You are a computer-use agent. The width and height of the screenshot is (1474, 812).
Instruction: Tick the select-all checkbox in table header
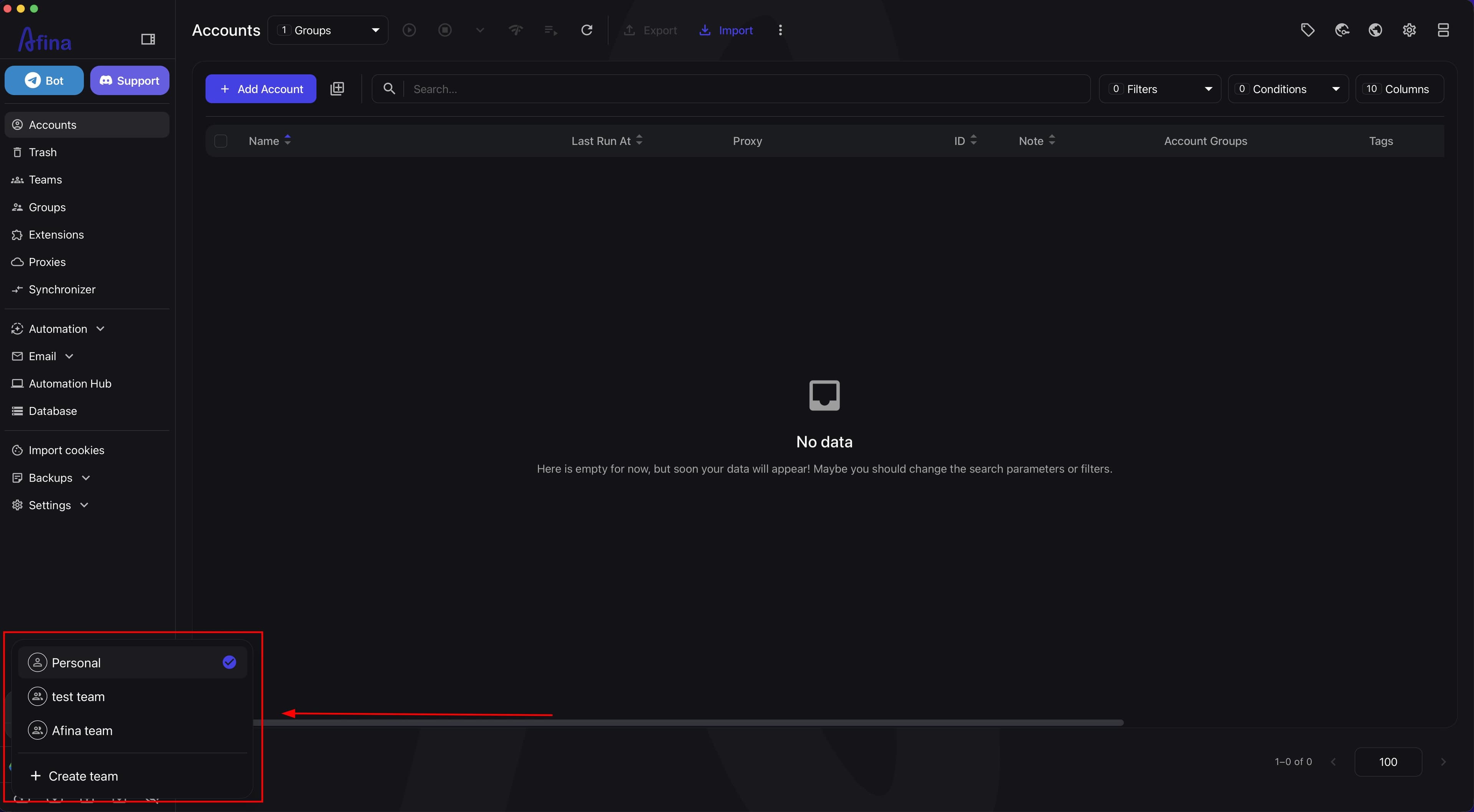(220, 141)
